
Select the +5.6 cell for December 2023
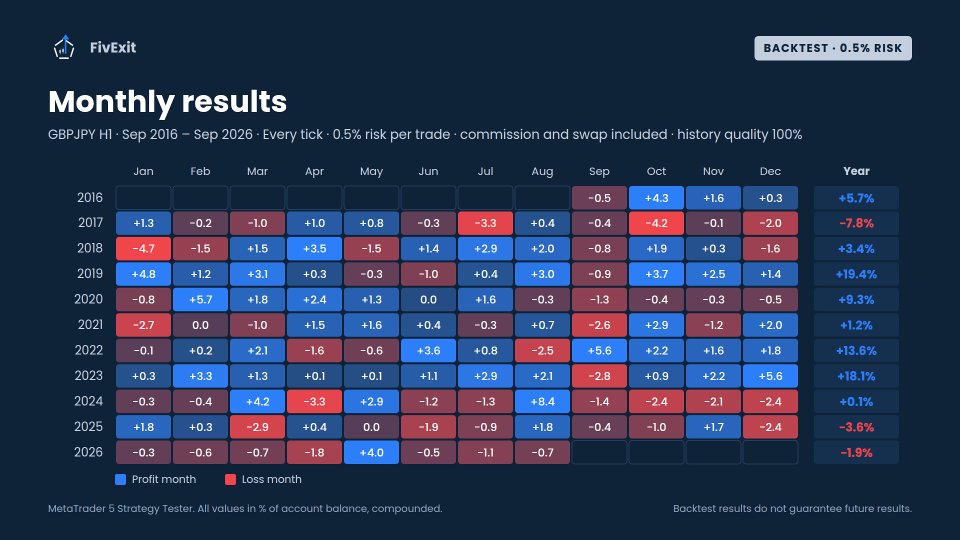coord(770,376)
